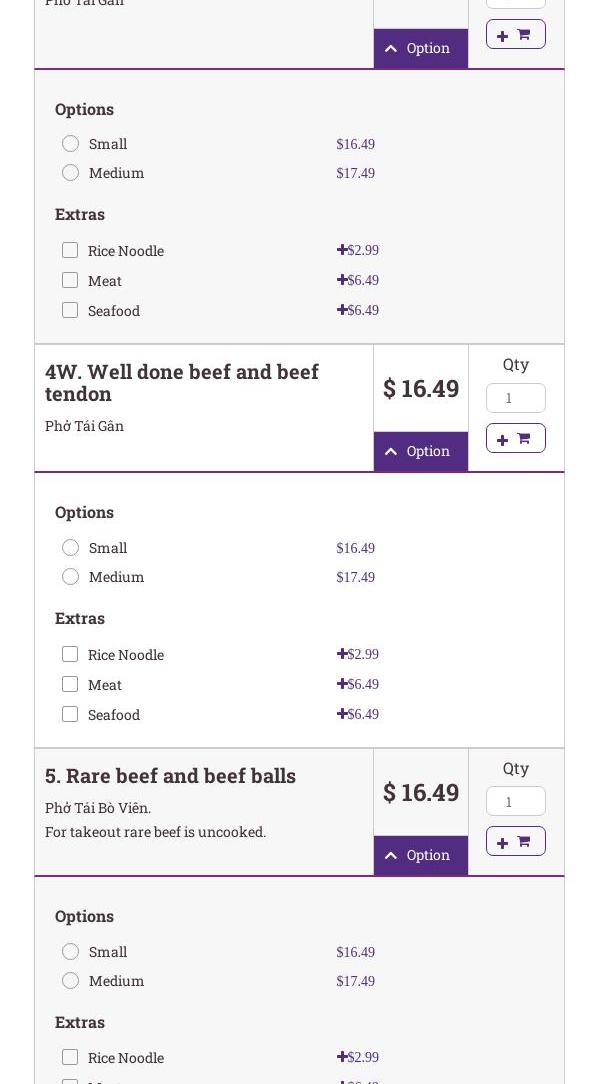This screenshot has width=605, height=1084.
Task: Click quantity field for 4W beef tendon
Action: (x=515, y=398)
